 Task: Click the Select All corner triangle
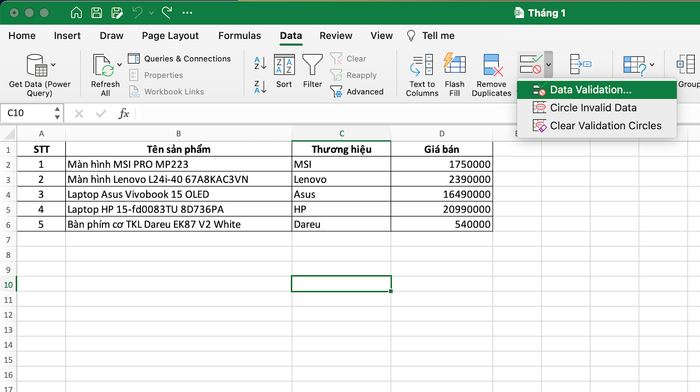(x=9, y=134)
